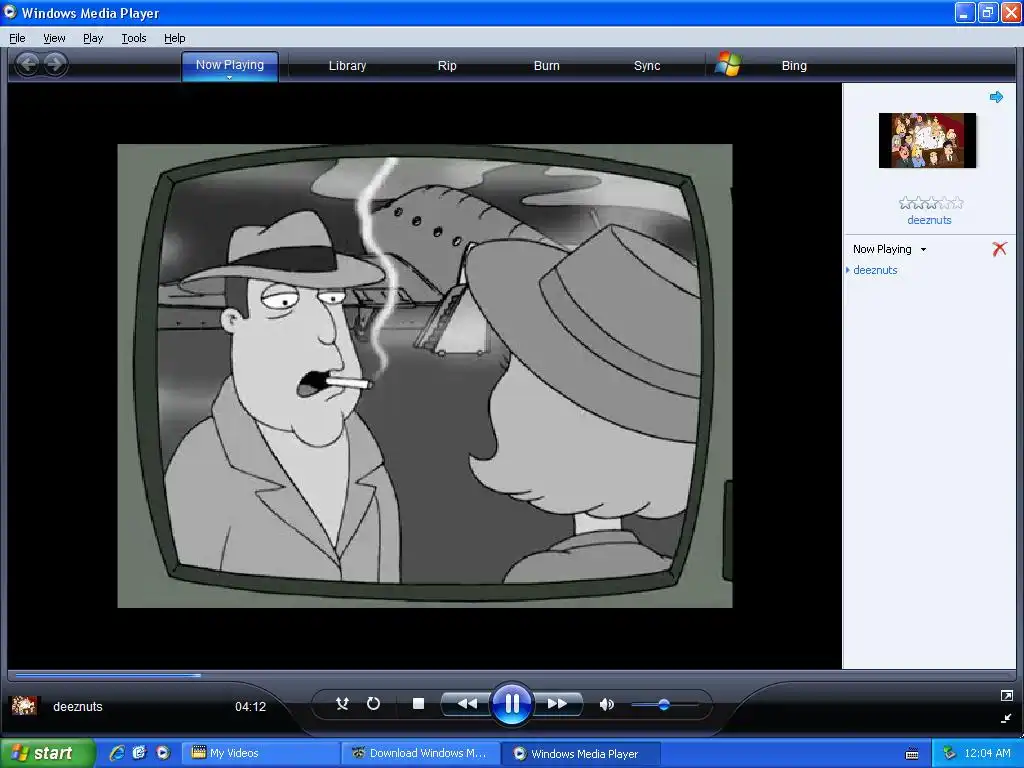
Task: Select the Now Playing tab
Action: [230, 65]
